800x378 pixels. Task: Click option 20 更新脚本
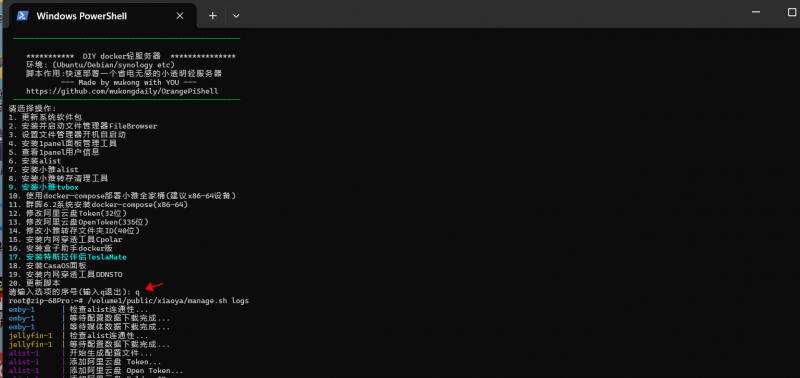35,283
